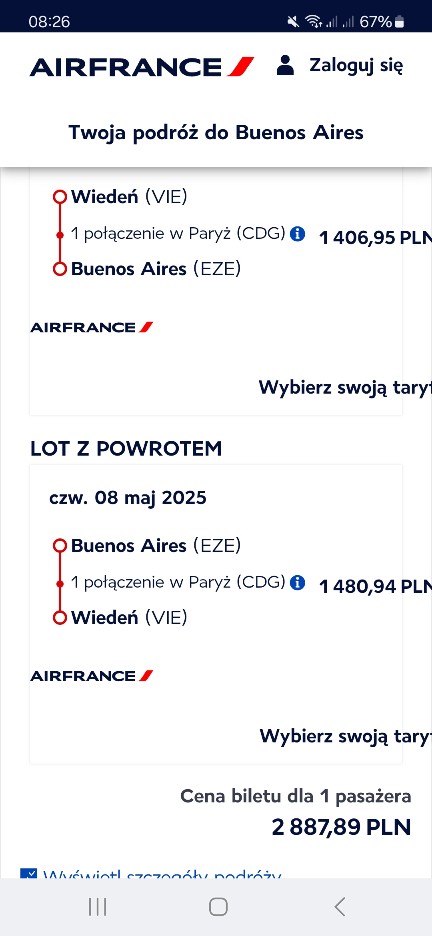Tap the Air France logo in header
Image resolution: width=432 pixels, height=936 pixels.
[x=142, y=66]
